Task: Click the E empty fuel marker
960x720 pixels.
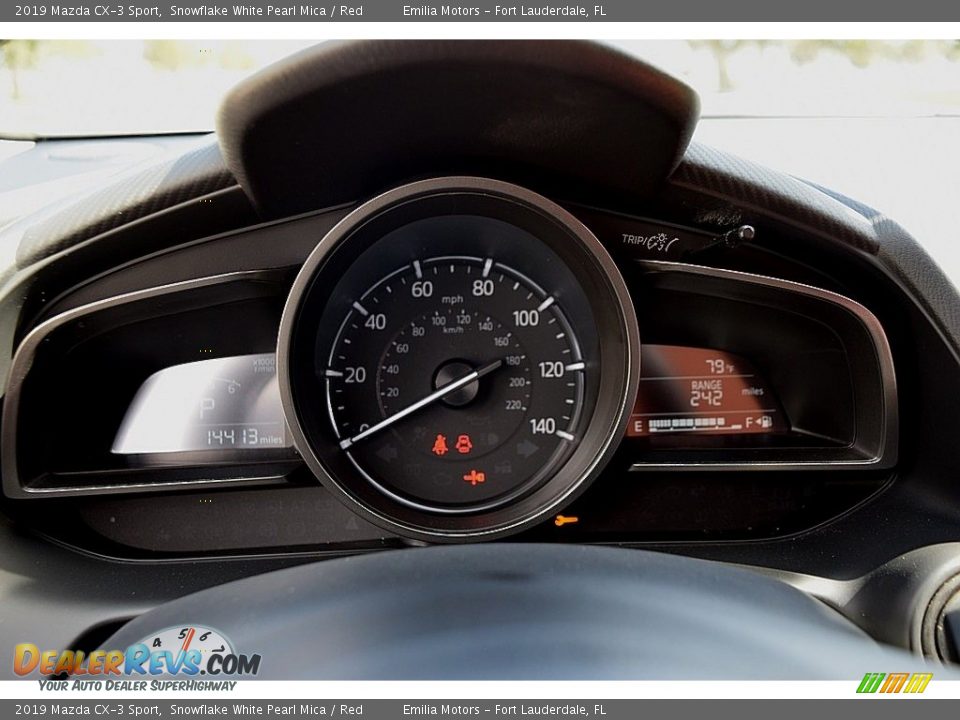Action: coord(639,426)
